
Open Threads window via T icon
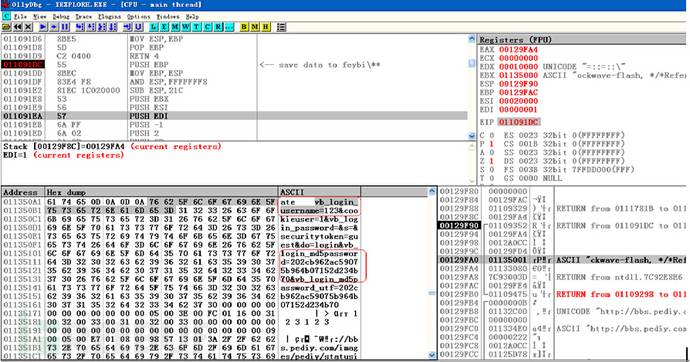tap(196, 27)
